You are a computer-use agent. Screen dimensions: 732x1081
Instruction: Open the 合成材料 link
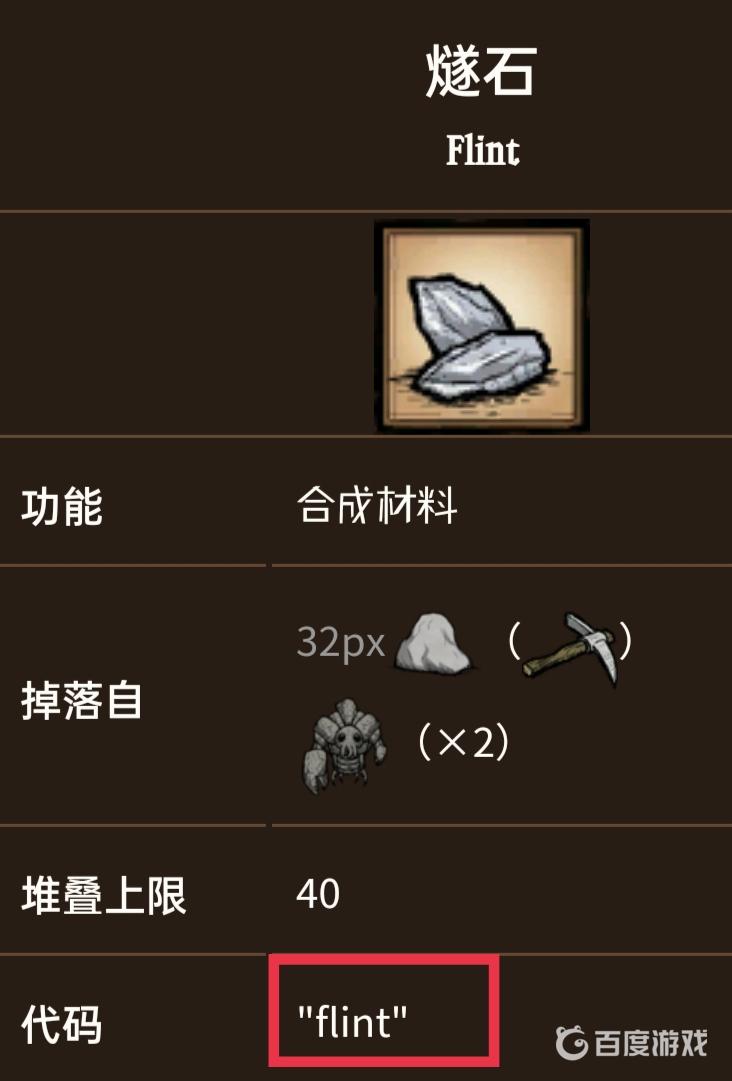tap(376, 505)
